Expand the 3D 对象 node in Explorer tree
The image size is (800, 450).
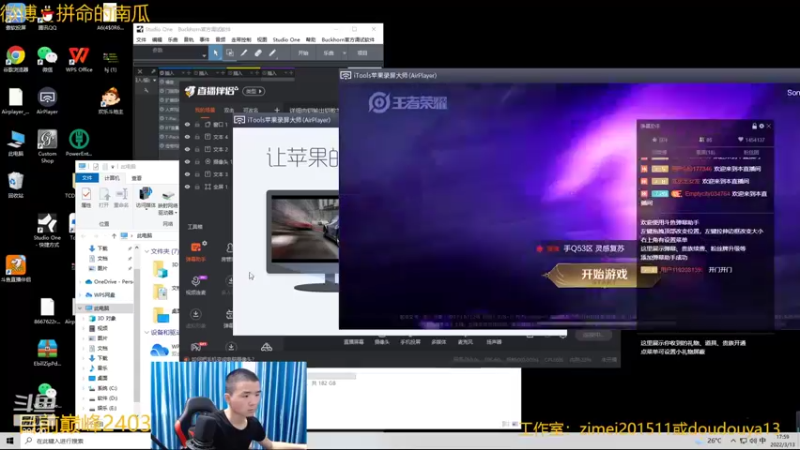(84, 318)
